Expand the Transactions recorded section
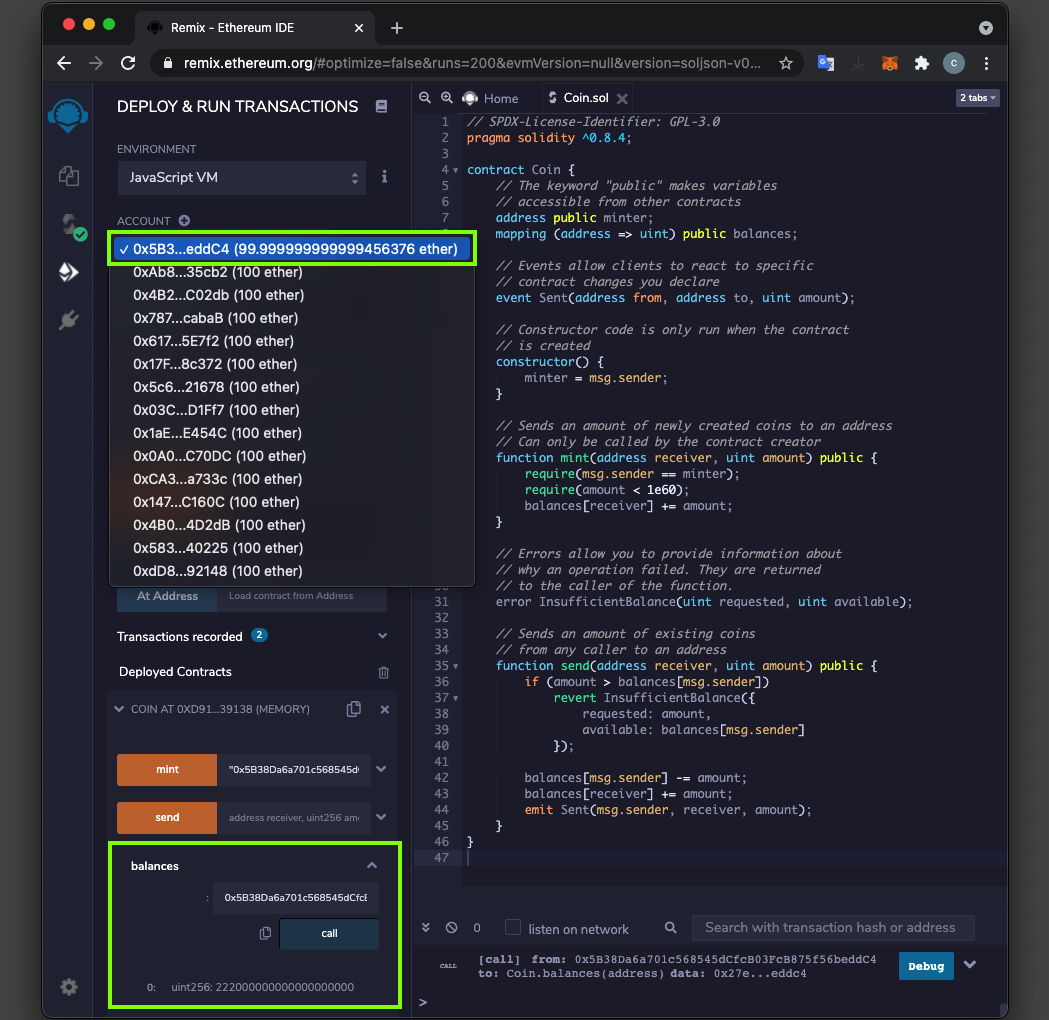 [382, 635]
